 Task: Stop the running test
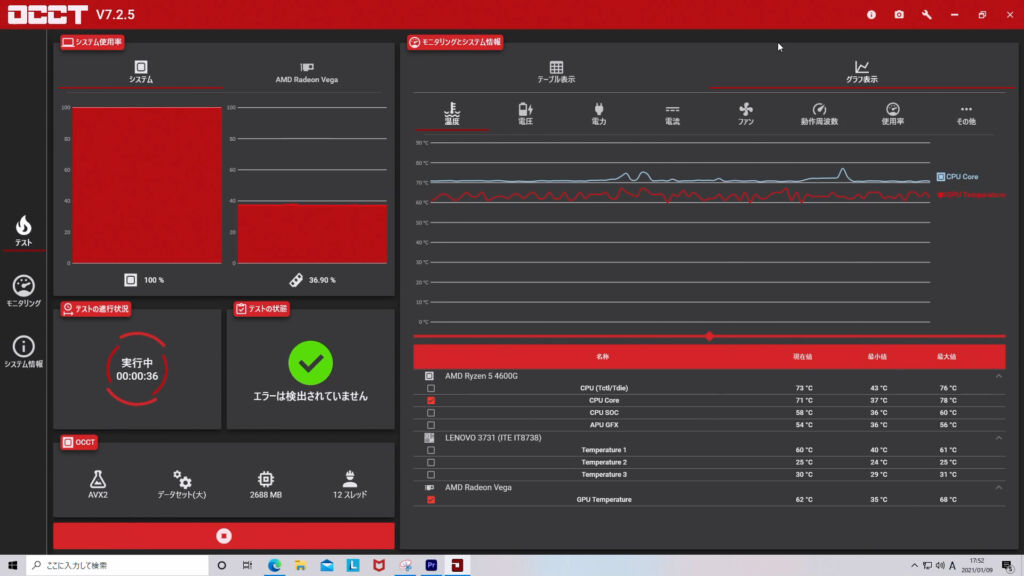point(224,536)
